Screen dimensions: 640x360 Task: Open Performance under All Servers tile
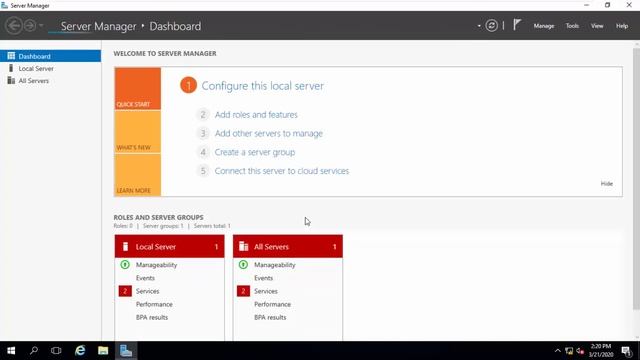tap(272, 304)
